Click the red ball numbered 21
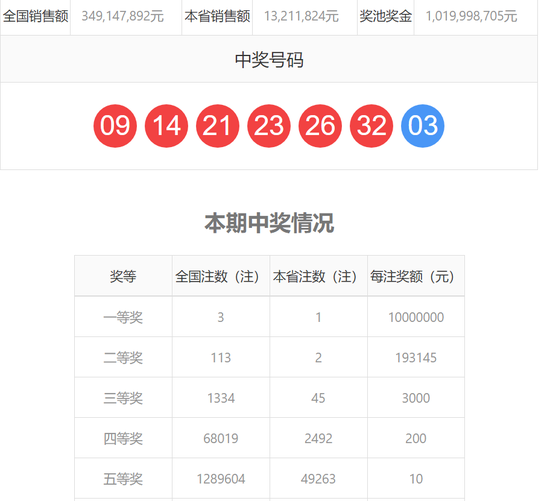 (217, 126)
